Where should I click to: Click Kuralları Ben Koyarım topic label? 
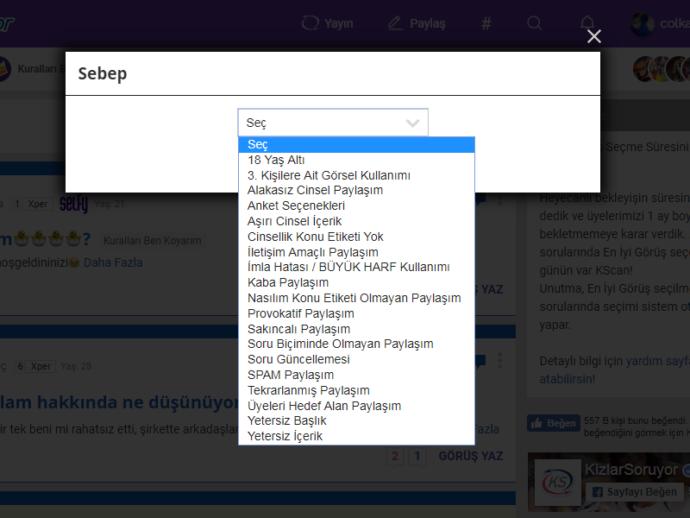click(152, 240)
